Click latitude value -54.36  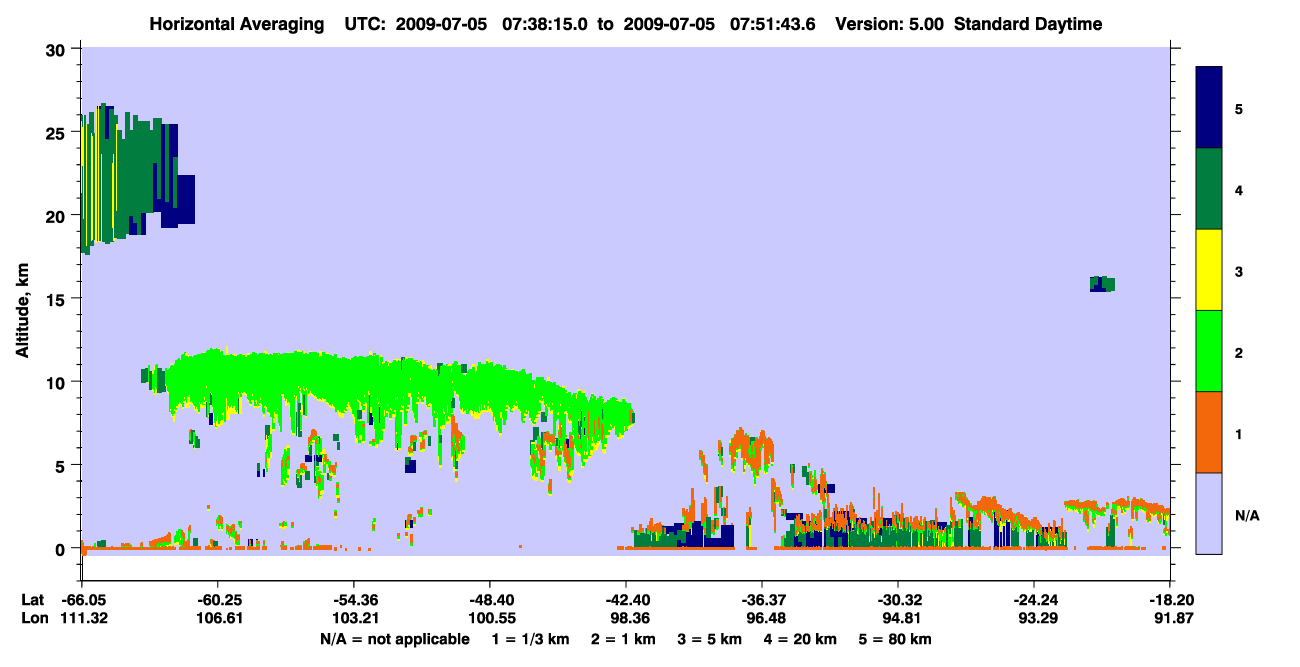(x=353, y=600)
